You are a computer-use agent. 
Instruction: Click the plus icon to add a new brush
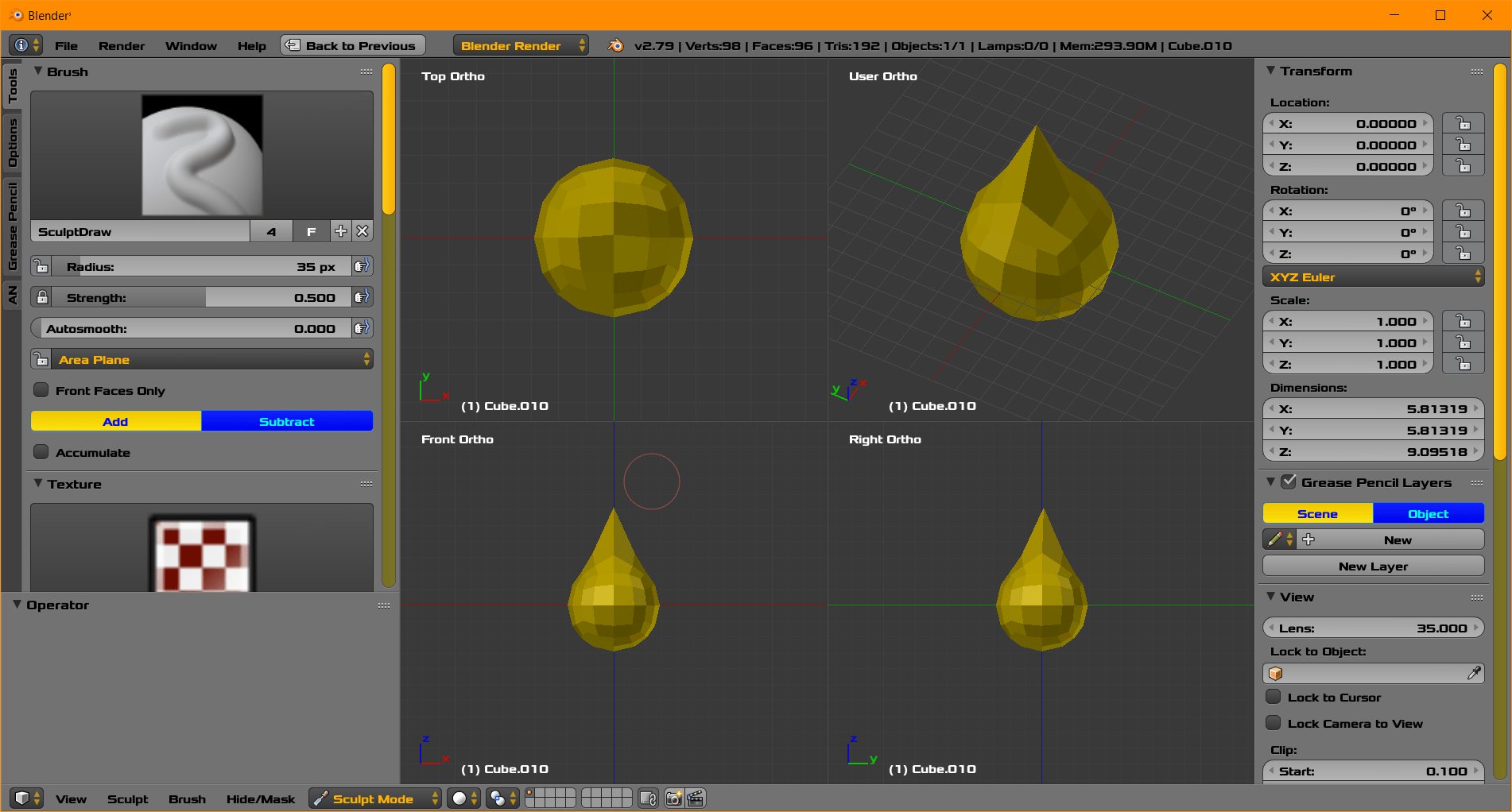coord(340,231)
